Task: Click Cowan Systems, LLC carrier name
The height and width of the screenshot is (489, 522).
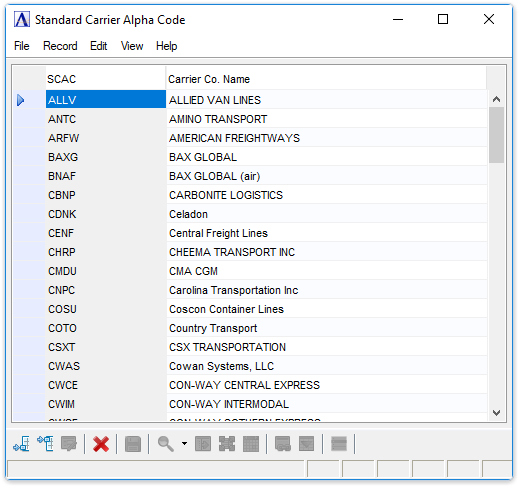Action: pyautogui.click(x=221, y=366)
